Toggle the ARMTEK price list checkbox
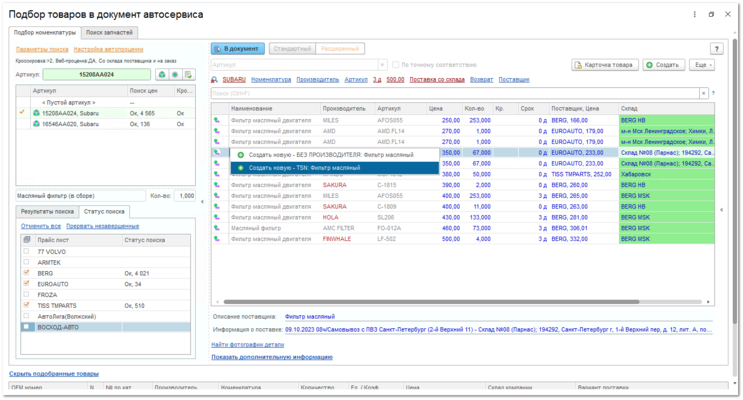The width and height of the screenshot is (743, 400). coord(27,262)
